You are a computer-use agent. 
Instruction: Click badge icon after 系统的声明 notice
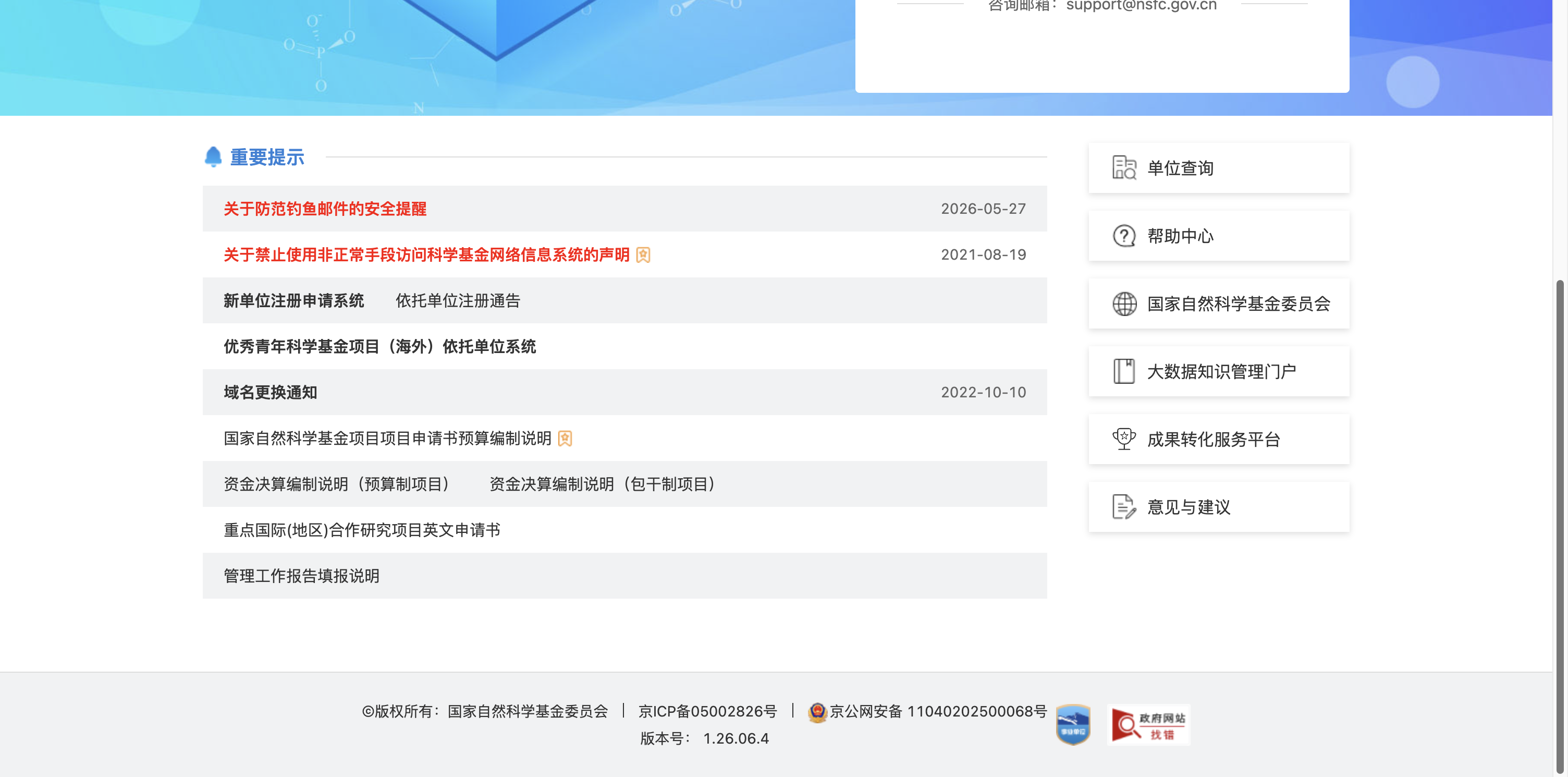643,254
